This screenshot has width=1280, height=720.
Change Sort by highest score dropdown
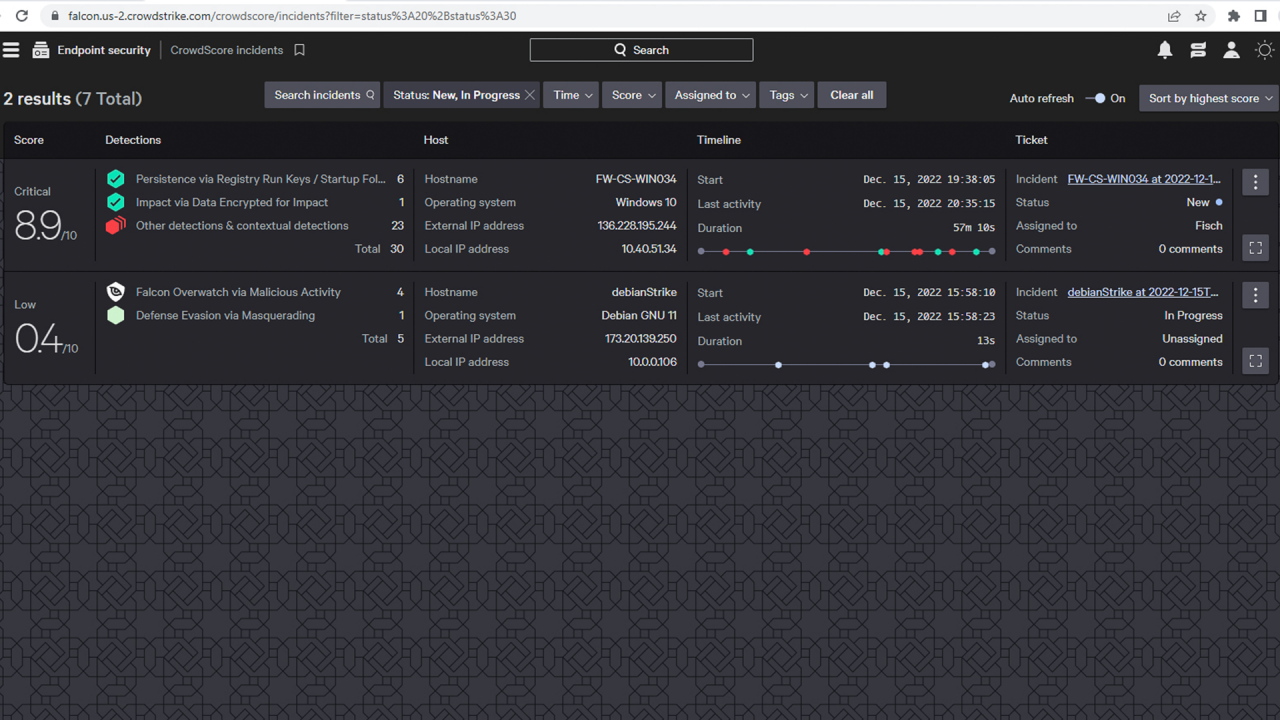[1209, 98]
